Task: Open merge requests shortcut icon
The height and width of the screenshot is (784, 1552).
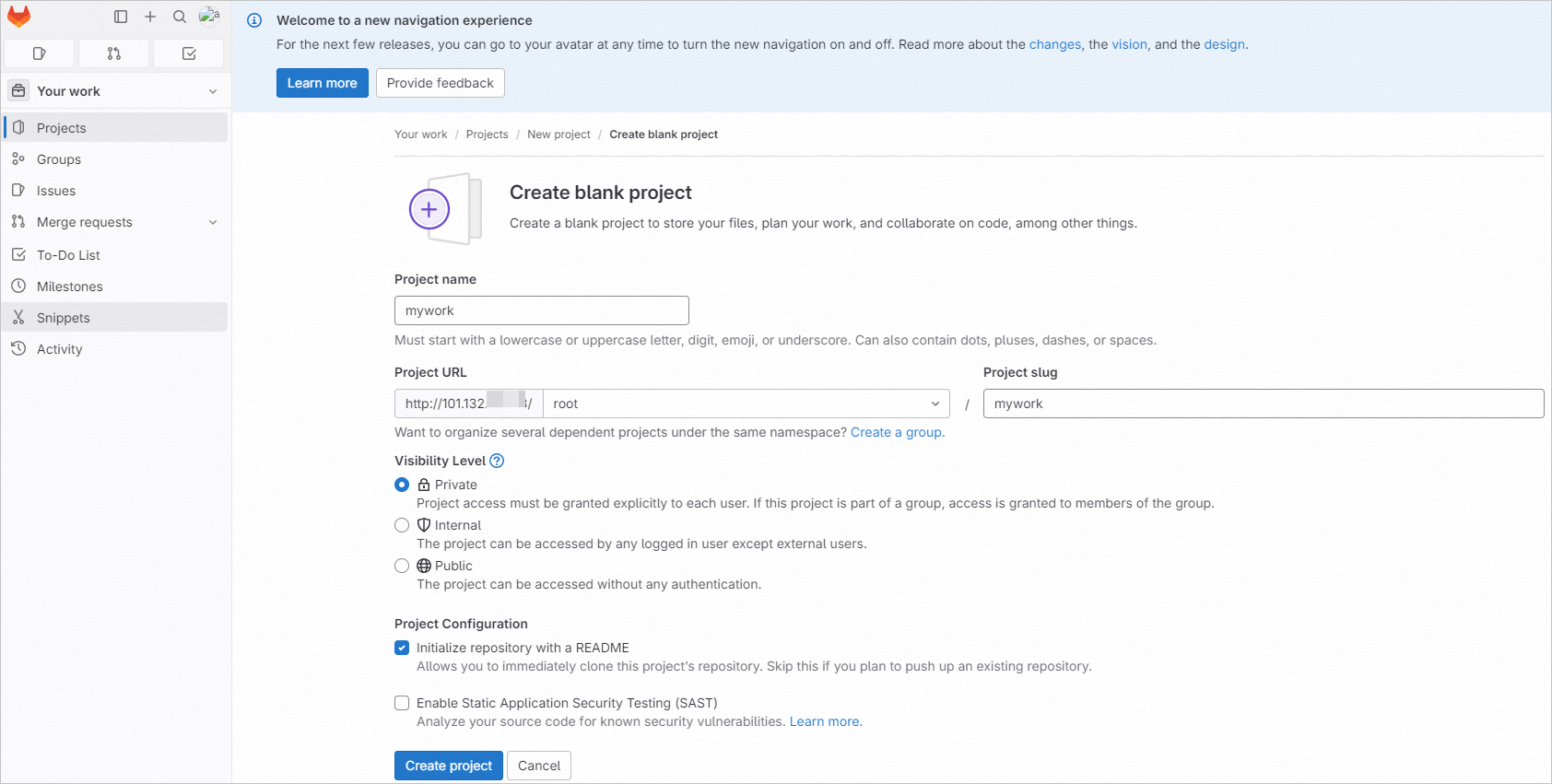Action: (114, 53)
